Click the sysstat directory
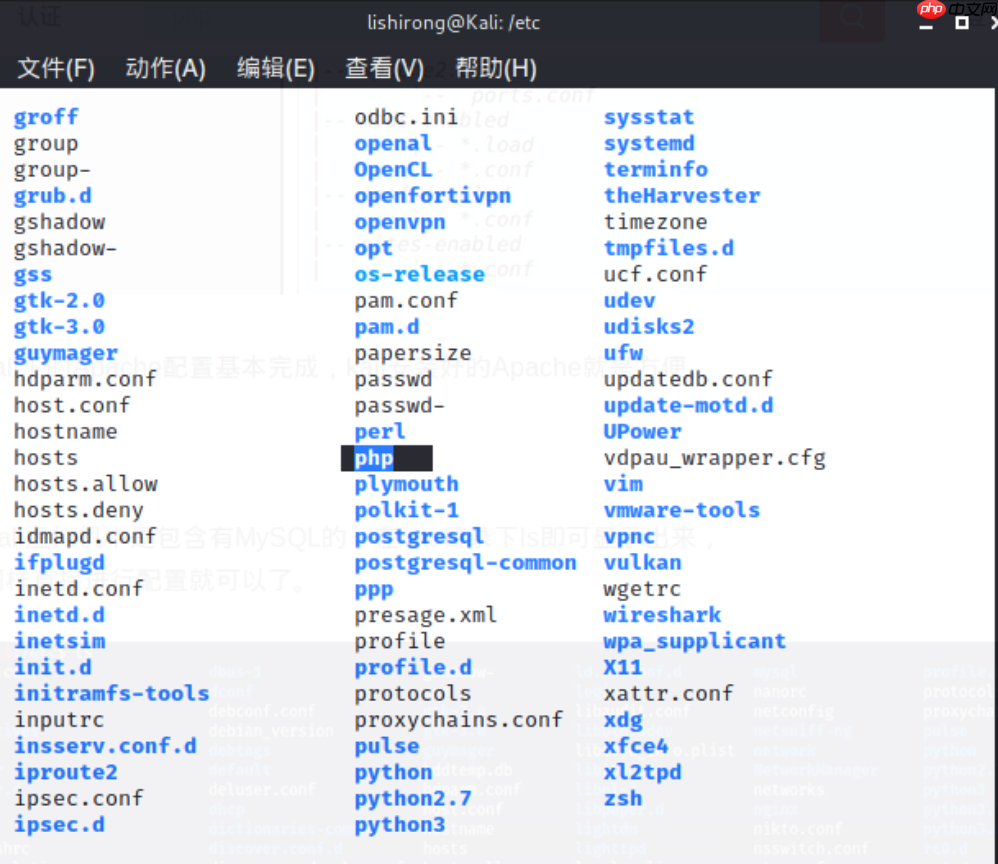Screen dimensions: 998x864 (x=649, y=118)
